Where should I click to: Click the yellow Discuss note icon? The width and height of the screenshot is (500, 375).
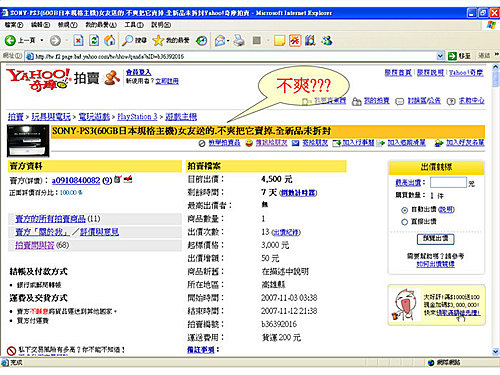[279, 41]
